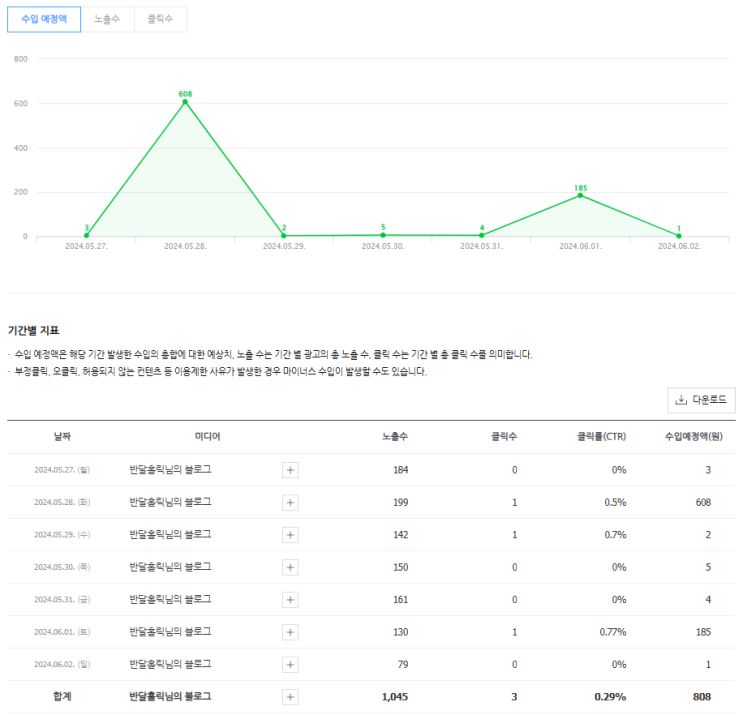Click the CTR value 0.7%

tap(615, 535)
